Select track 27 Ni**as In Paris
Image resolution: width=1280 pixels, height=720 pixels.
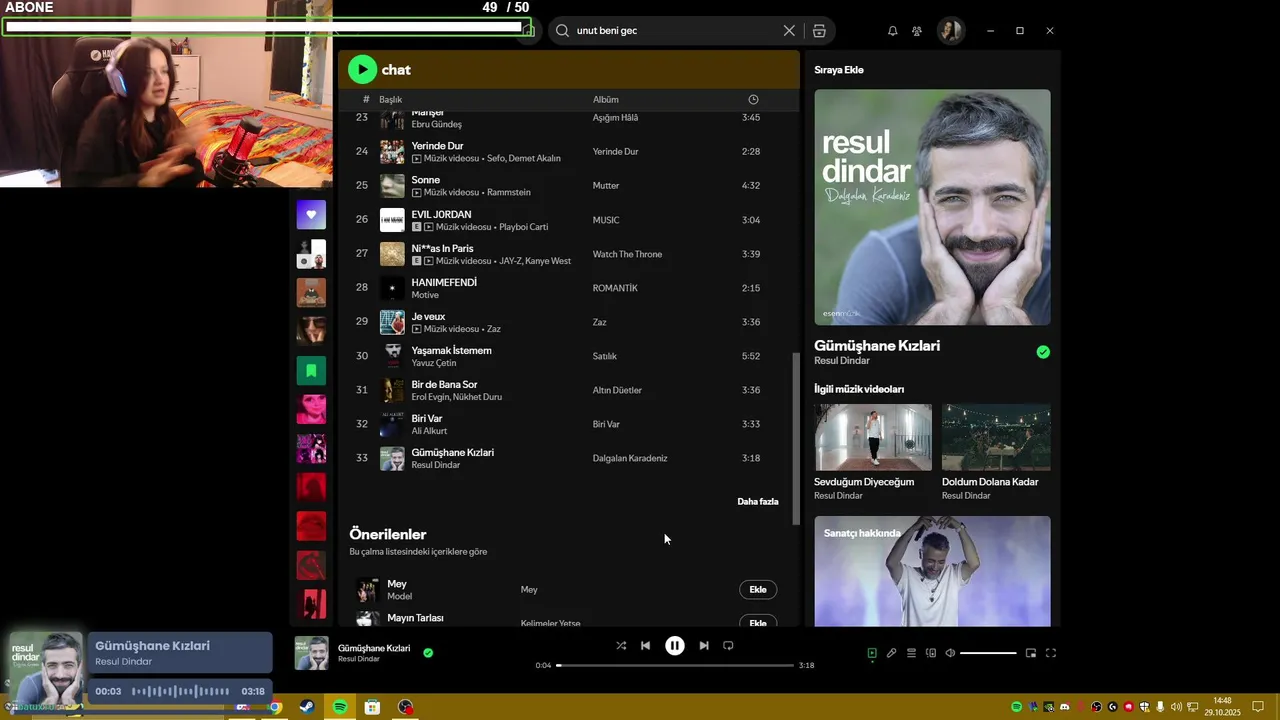click(x=570, y=254)
